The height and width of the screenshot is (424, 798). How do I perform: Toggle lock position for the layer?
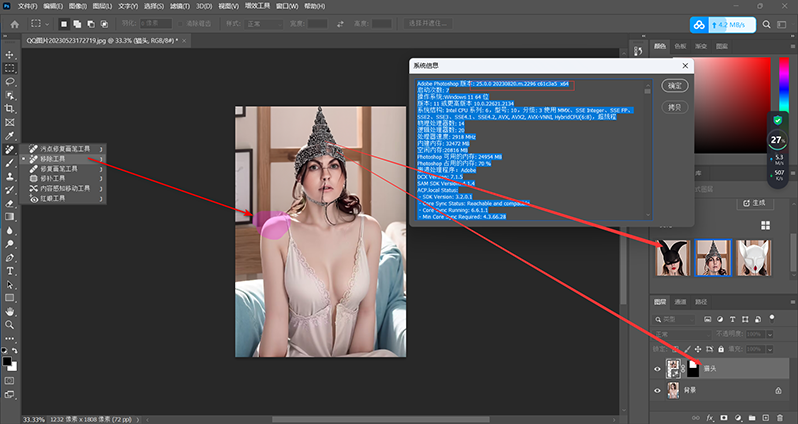tap(698, 349)
